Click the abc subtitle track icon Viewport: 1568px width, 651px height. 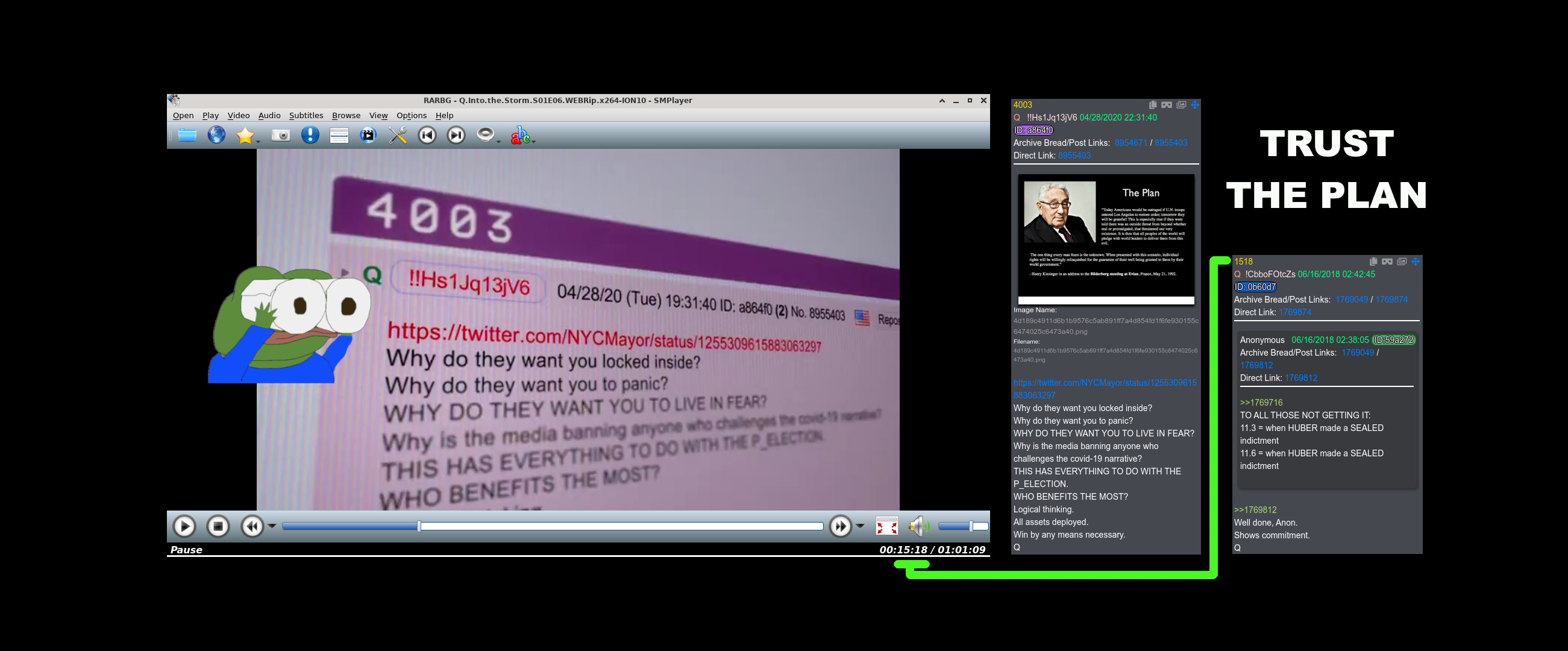(x=520, y=135)
